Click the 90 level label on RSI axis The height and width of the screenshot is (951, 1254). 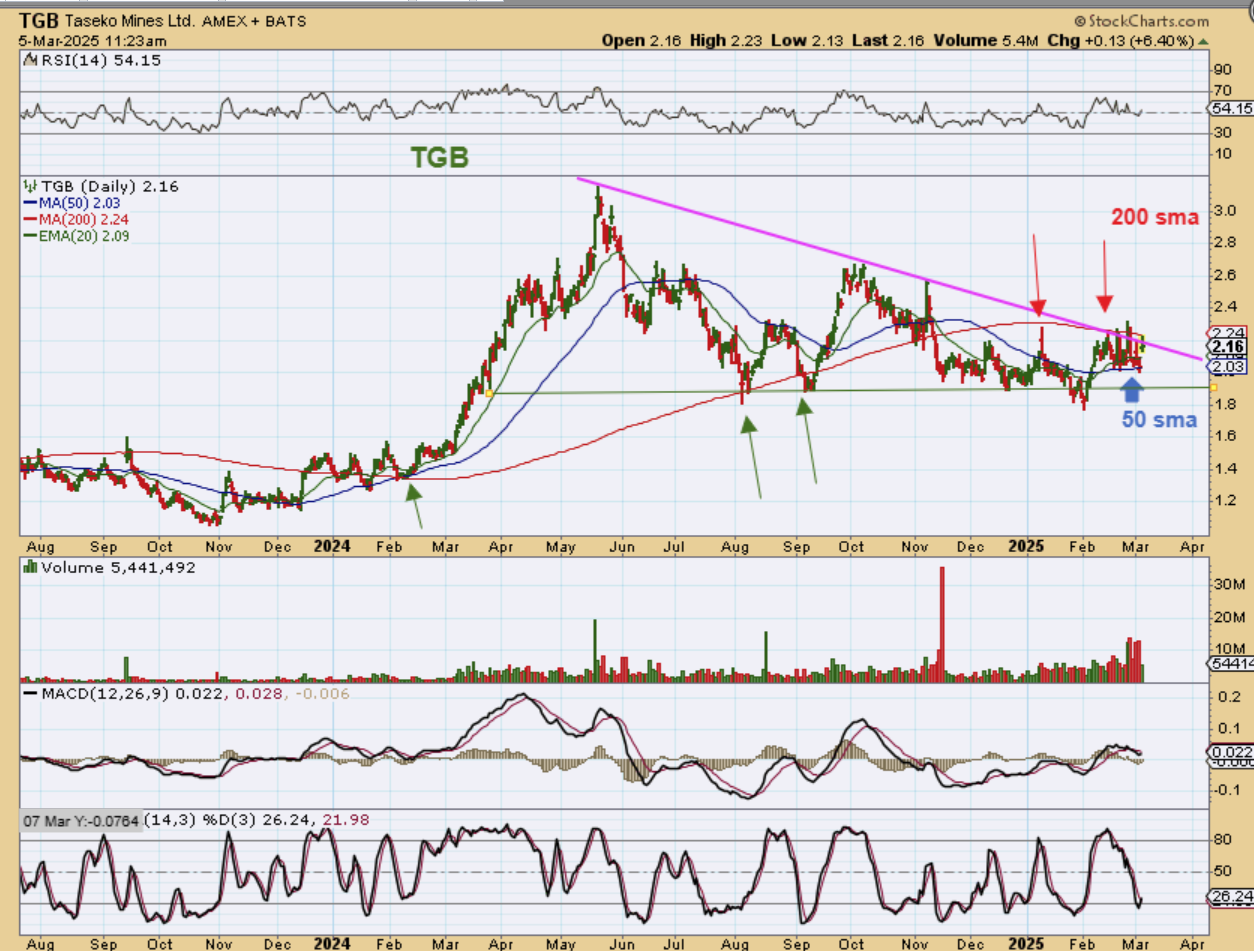pyautogui.click(x=1222, y=69)
